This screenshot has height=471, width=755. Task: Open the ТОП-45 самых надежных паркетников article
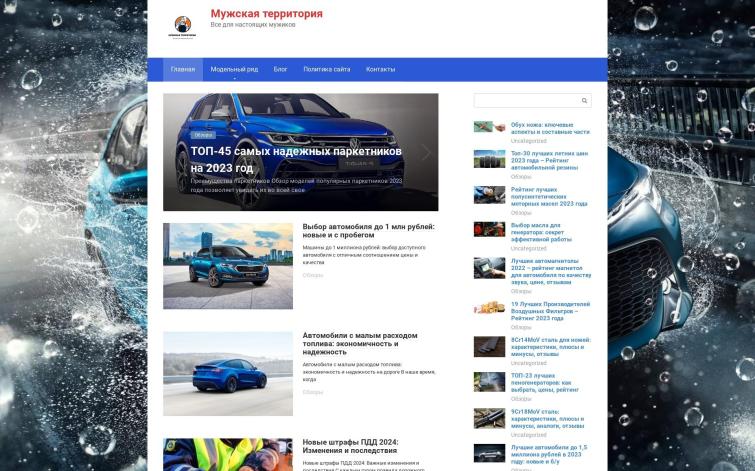tap(296, 159)
